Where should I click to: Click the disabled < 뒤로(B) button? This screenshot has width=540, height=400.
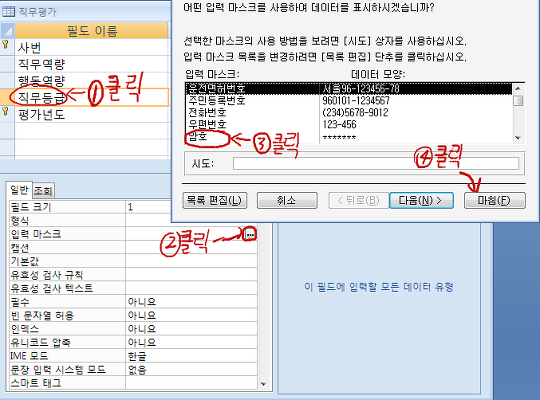coord(359,201)
